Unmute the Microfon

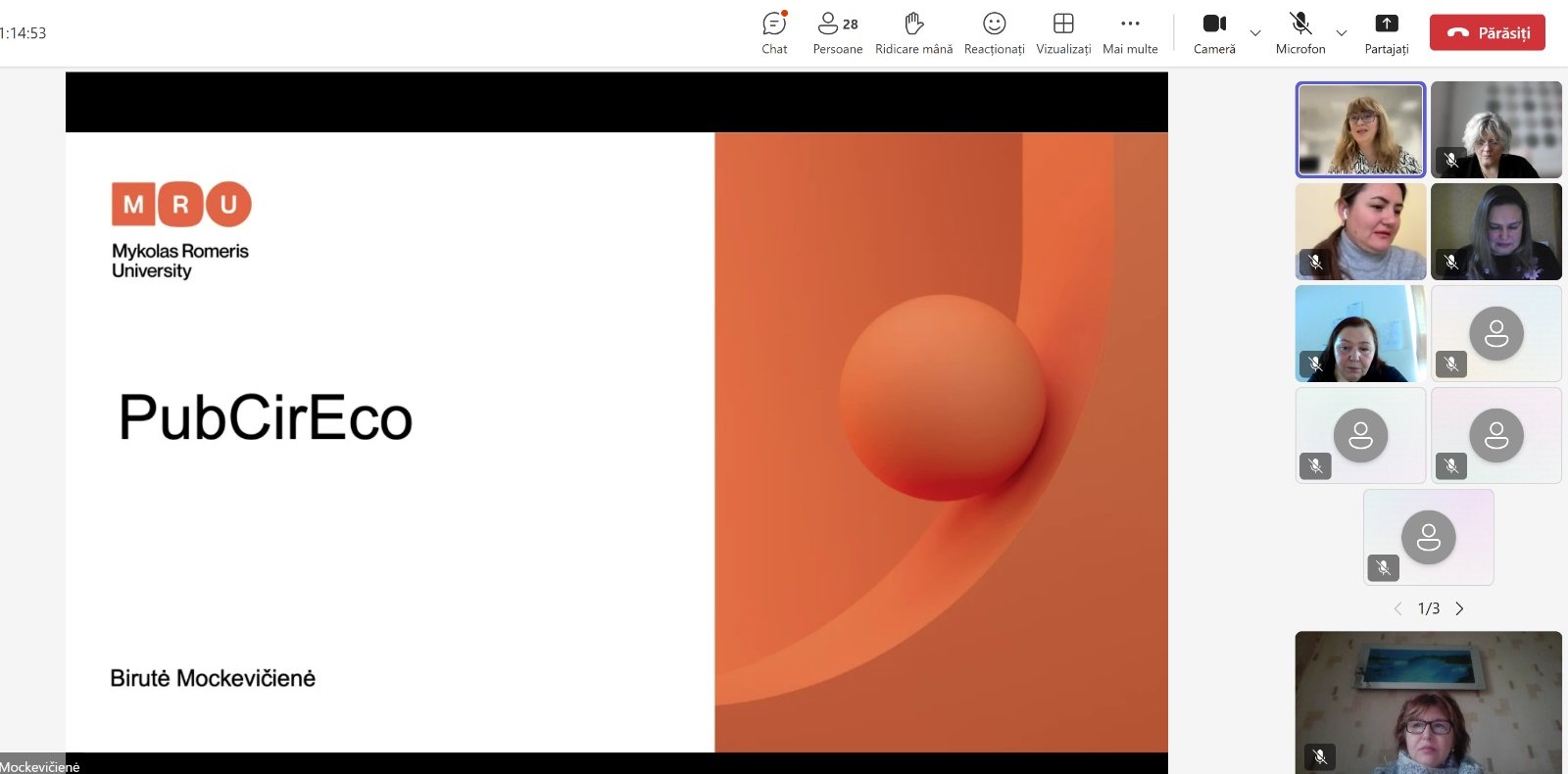tap(1300, 32)
